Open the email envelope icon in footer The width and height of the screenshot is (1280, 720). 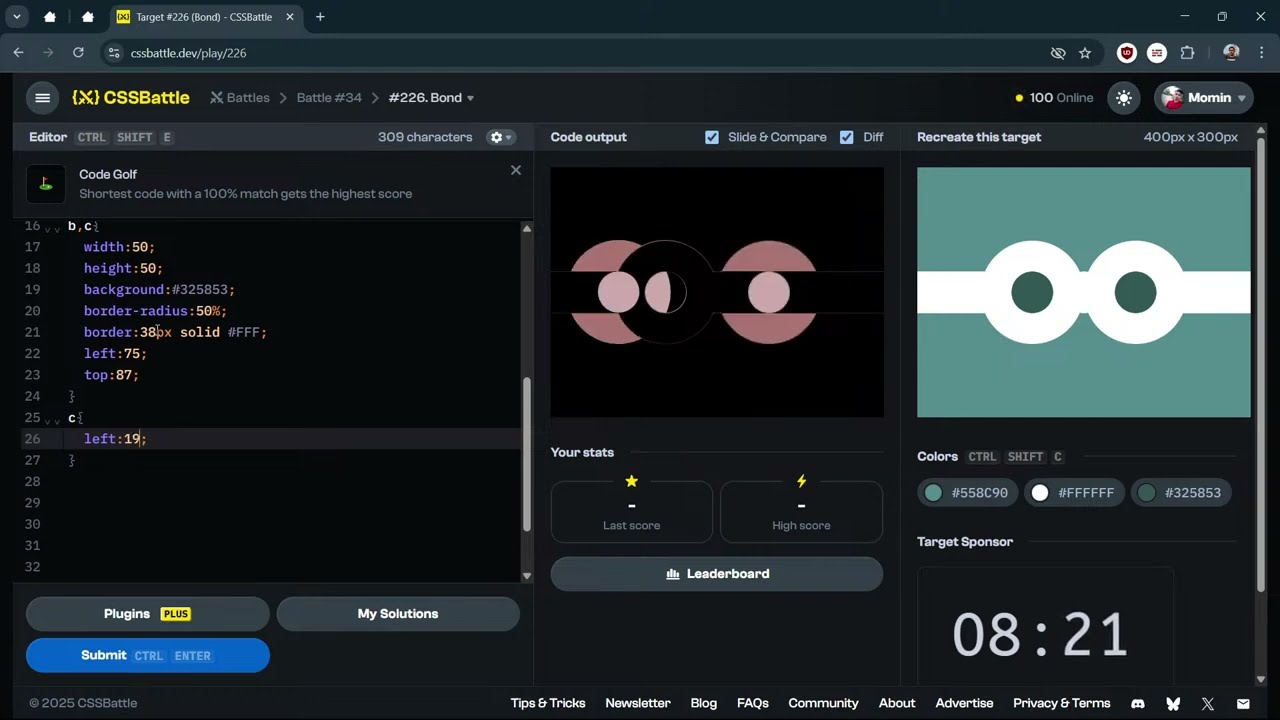tap(1243, 704)
